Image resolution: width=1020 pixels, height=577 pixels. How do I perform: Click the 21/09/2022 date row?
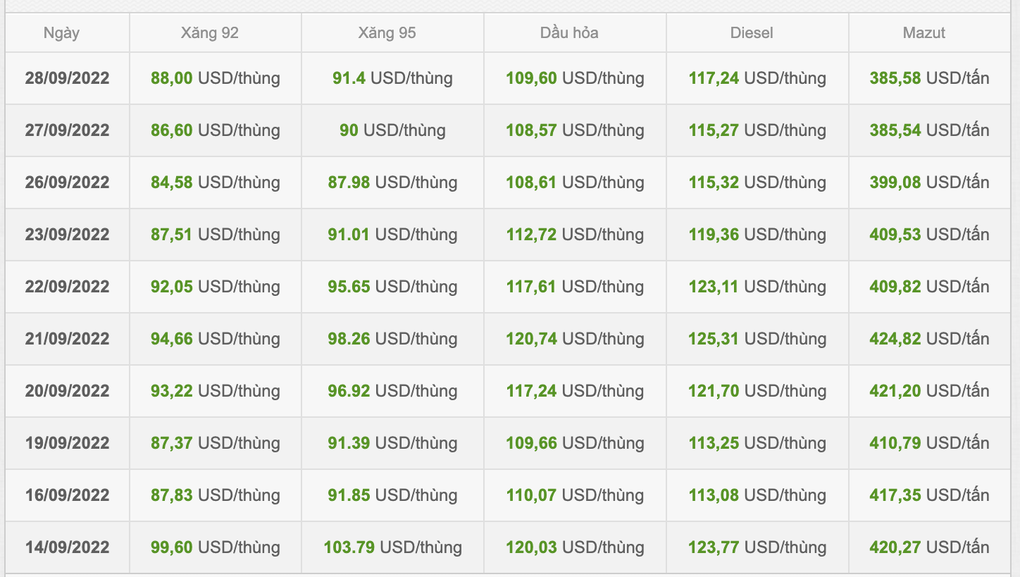(x=507, y=339)
